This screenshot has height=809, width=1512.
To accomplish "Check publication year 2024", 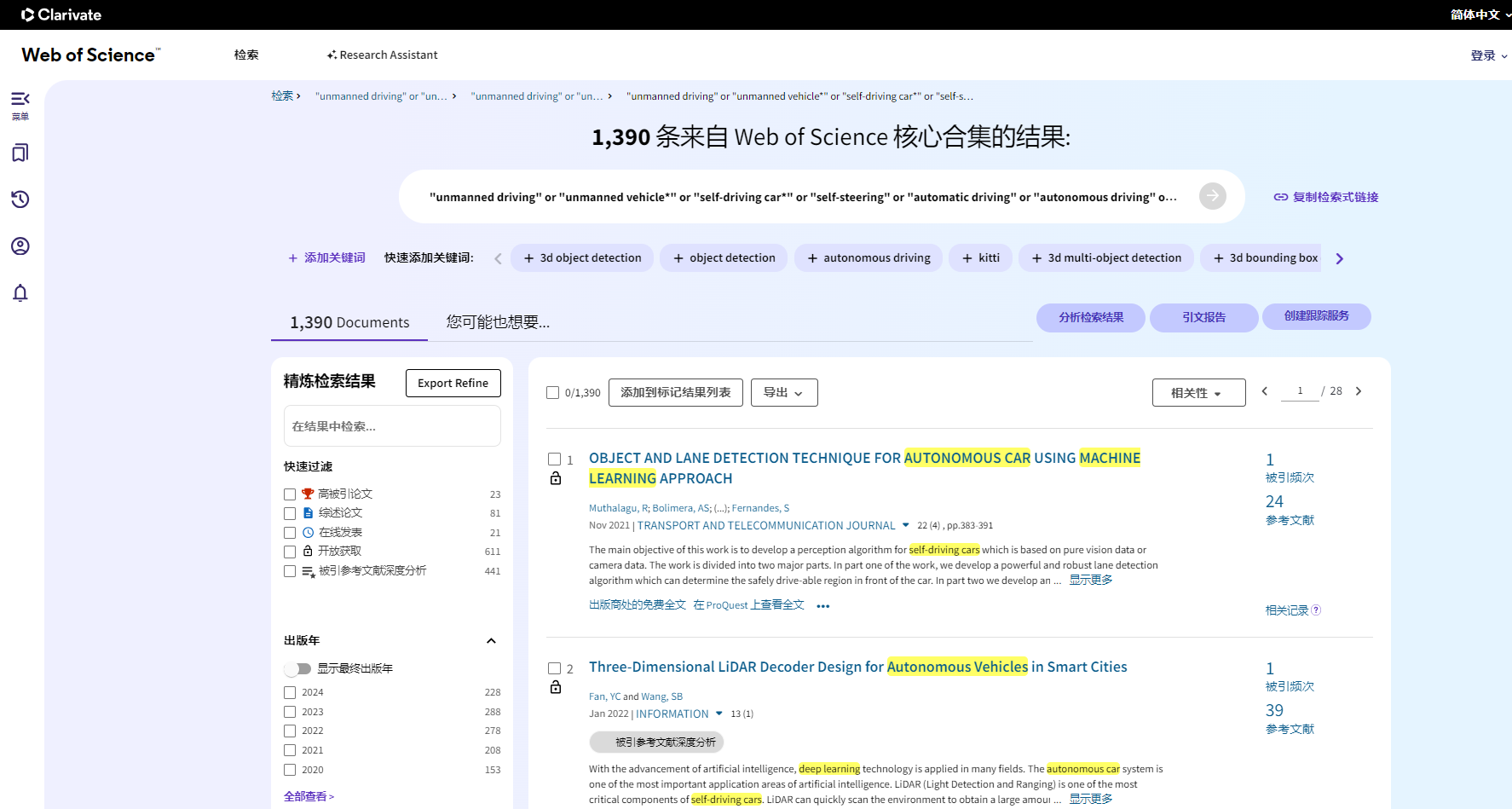I will click(x=290, y=692).
